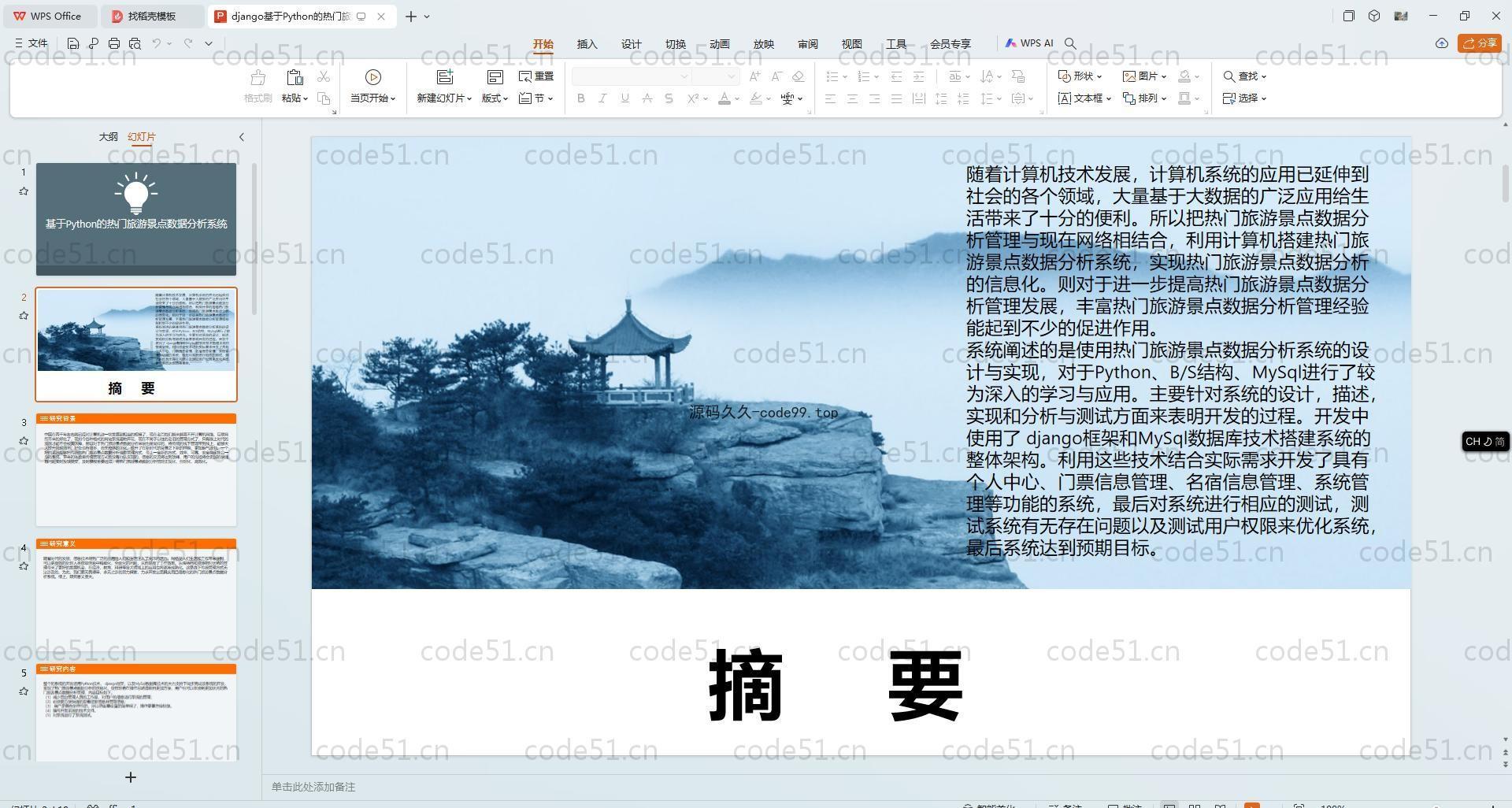Select slide 1 title thumbnail
This screenshot has width=1512, height=808.
[136, 219]
